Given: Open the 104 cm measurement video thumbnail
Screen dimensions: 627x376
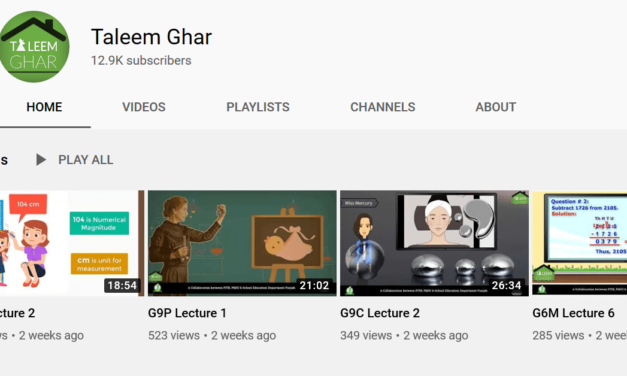Looking at the screenshot, I should point(72,243).
